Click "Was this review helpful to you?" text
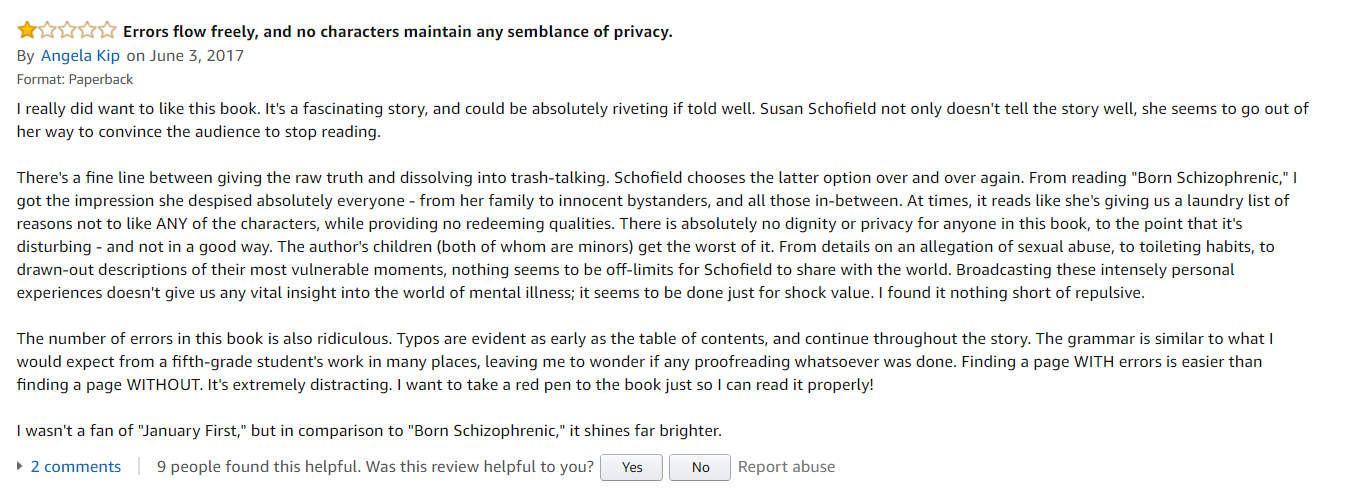 [x=479, y=467]
